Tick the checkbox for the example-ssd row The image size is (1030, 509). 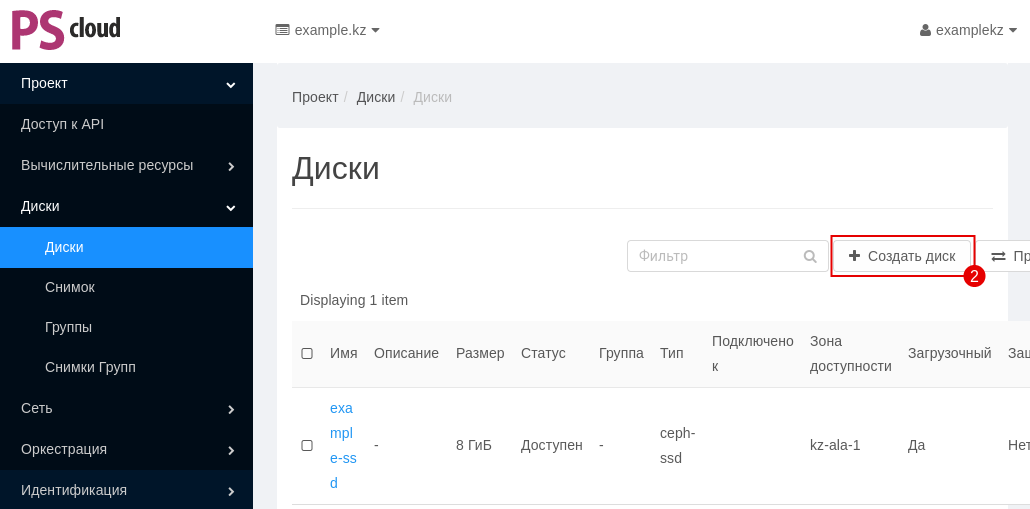coord(307,445)
